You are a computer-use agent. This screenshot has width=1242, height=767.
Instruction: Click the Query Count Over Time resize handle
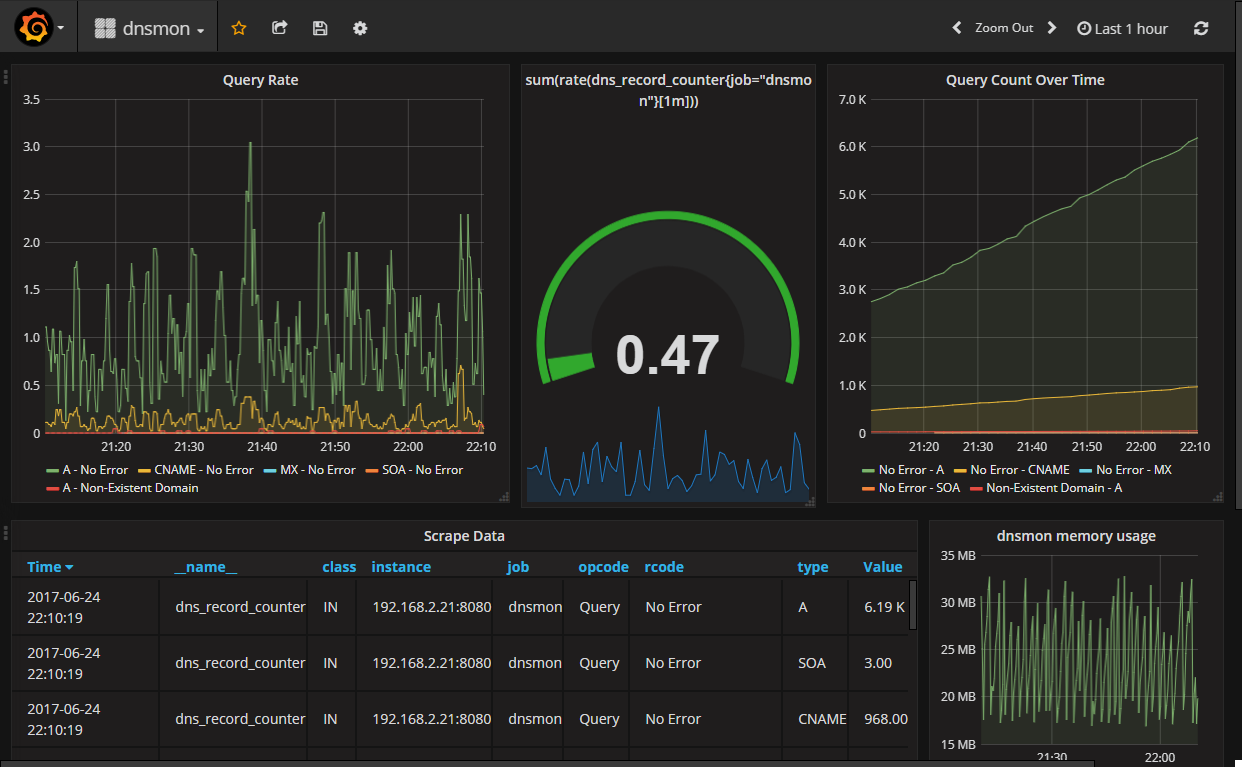1217,496
